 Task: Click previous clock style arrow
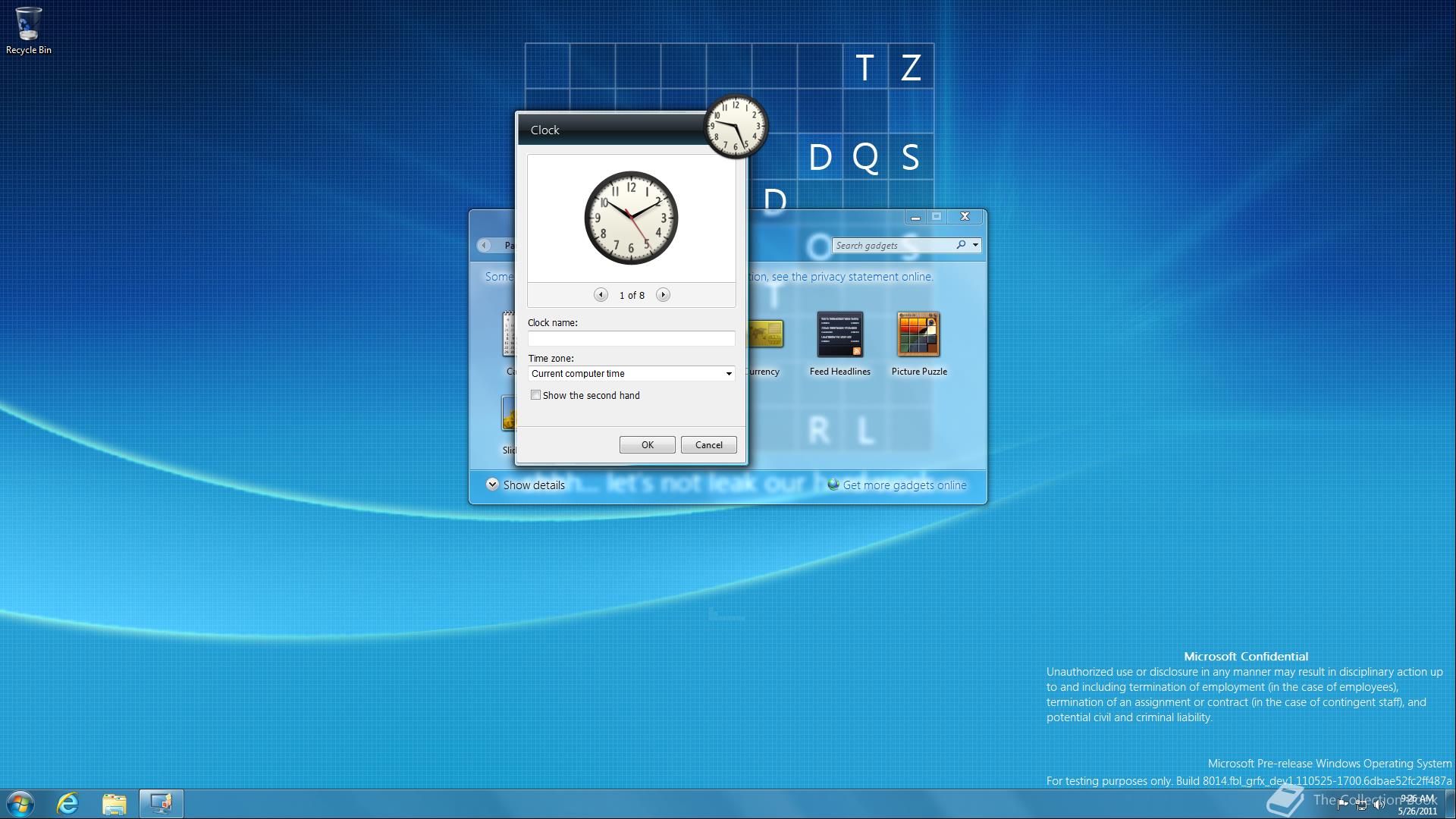(601, 295)
